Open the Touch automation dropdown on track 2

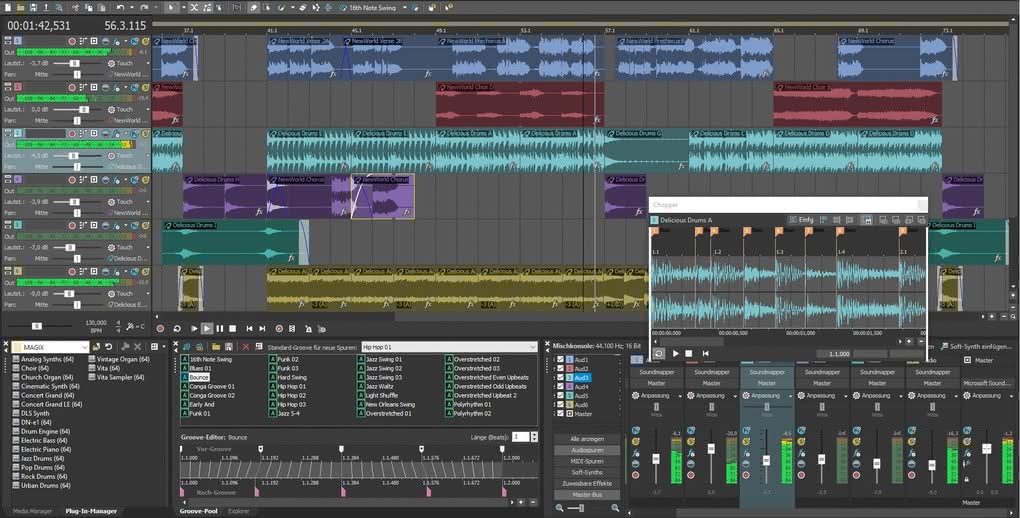pyautogui.click(x=148, y=109)
